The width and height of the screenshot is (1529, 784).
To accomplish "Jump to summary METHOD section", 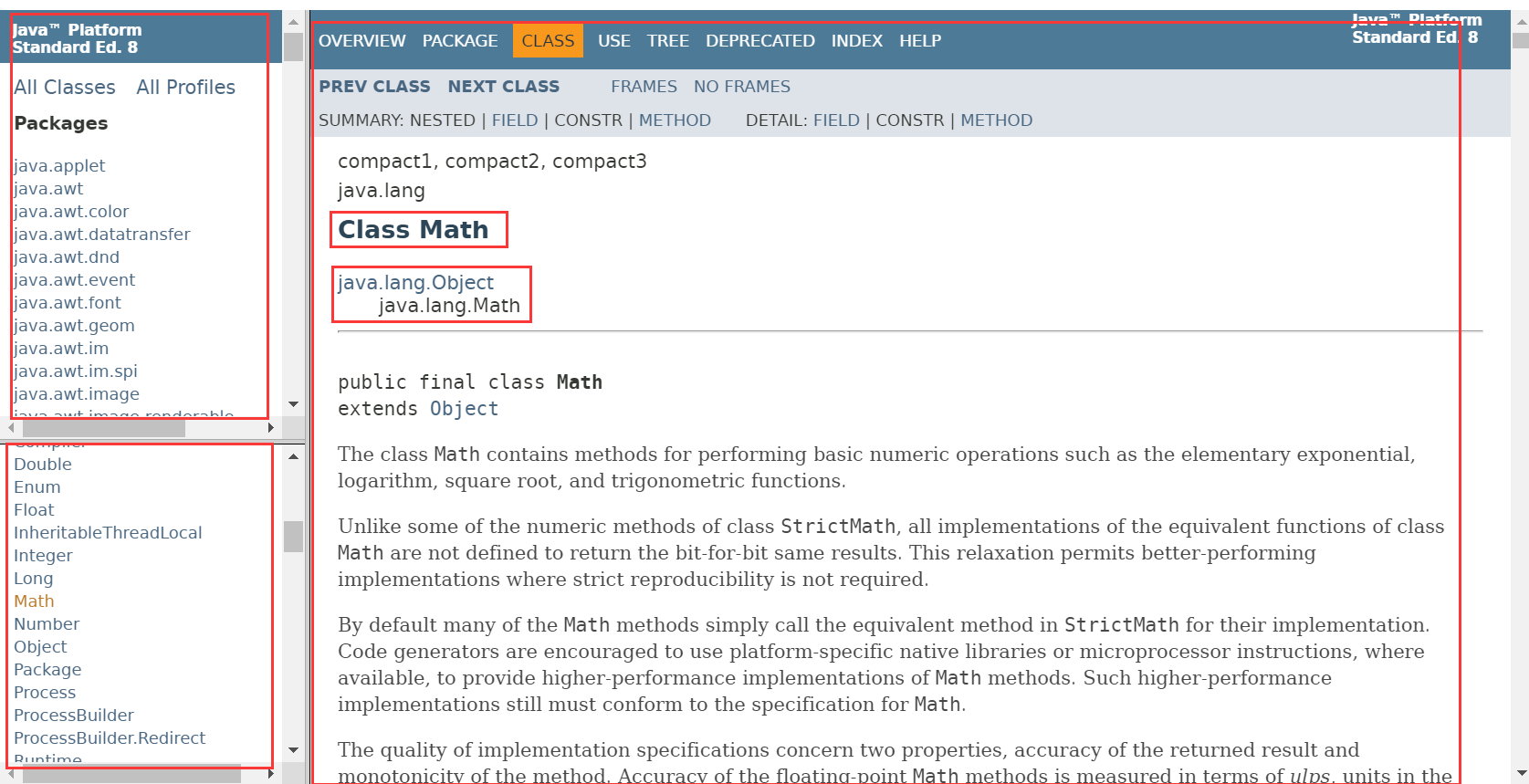I will [x=675, y=120].
